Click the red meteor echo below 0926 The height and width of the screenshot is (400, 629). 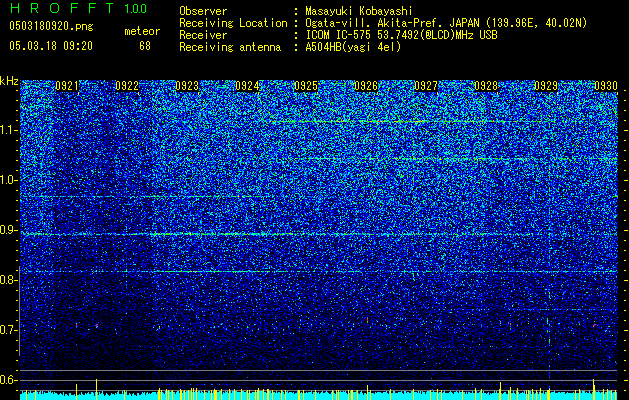click(367, 320)
